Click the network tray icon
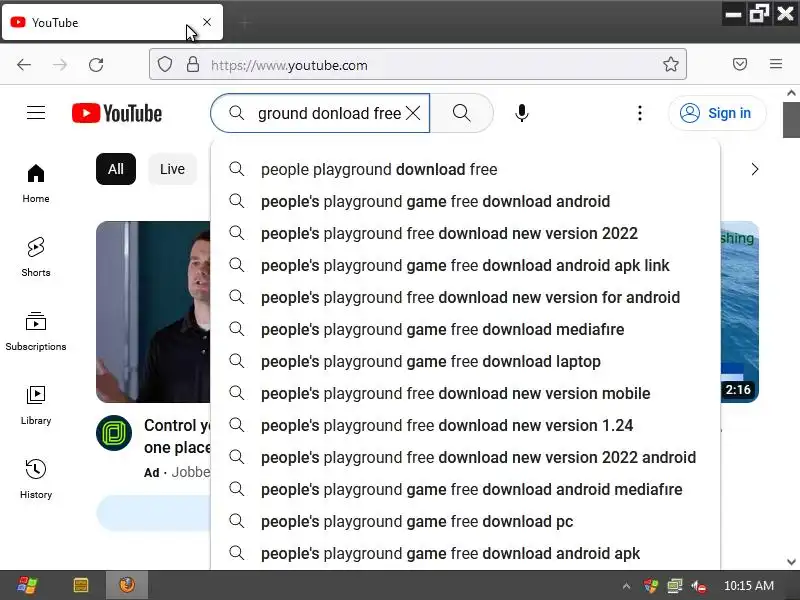800x600 pixels. coord(675,586)
